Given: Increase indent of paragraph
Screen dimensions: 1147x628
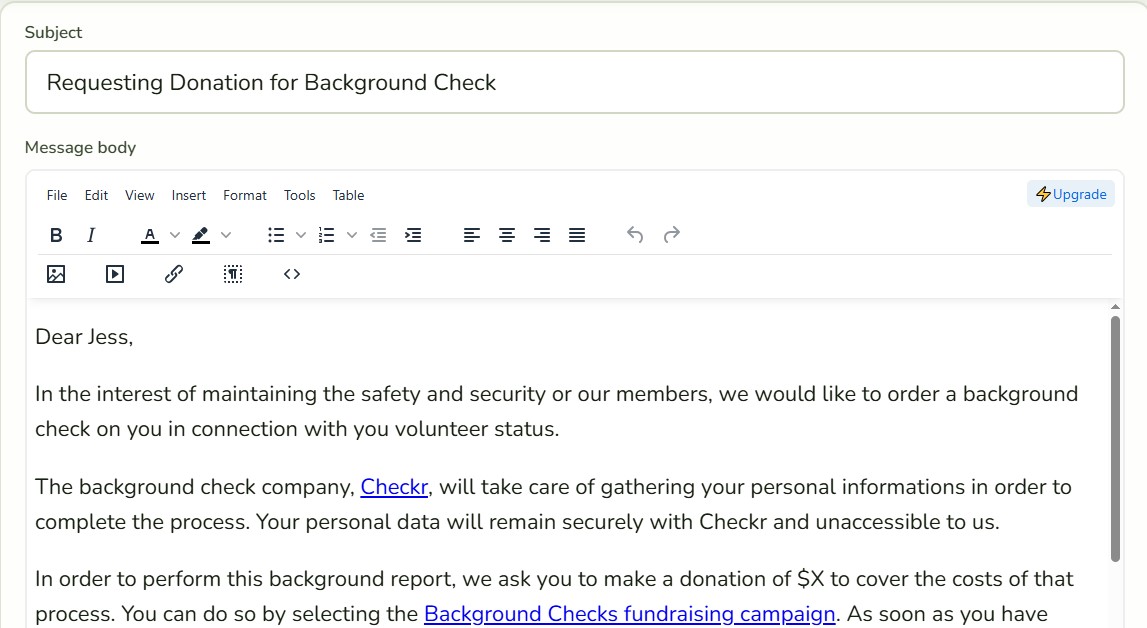Looking at the screenshot, I should [413, 235].
